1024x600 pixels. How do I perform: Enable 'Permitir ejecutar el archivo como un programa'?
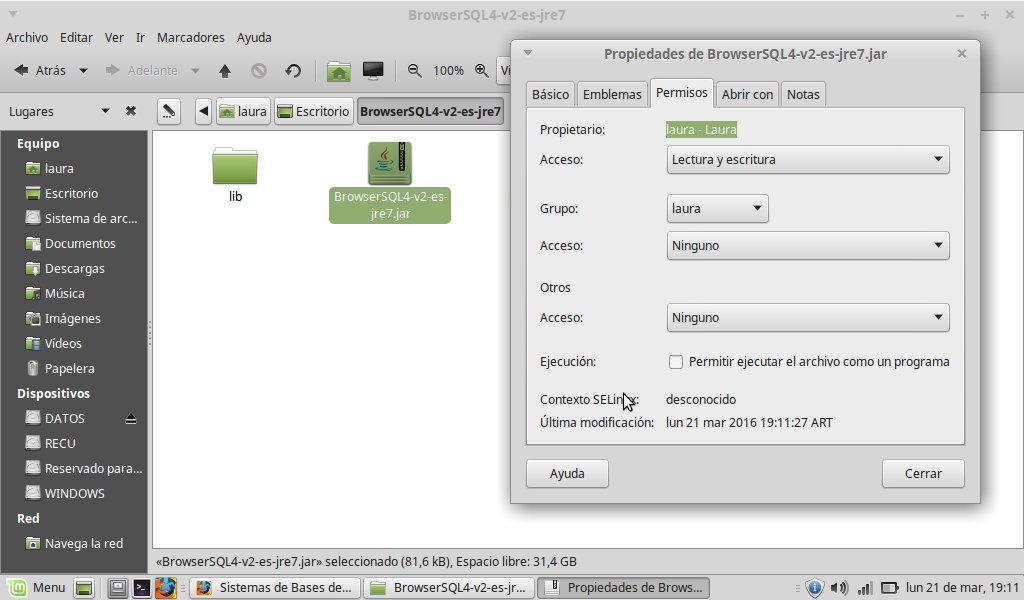[x=676, y=362]
